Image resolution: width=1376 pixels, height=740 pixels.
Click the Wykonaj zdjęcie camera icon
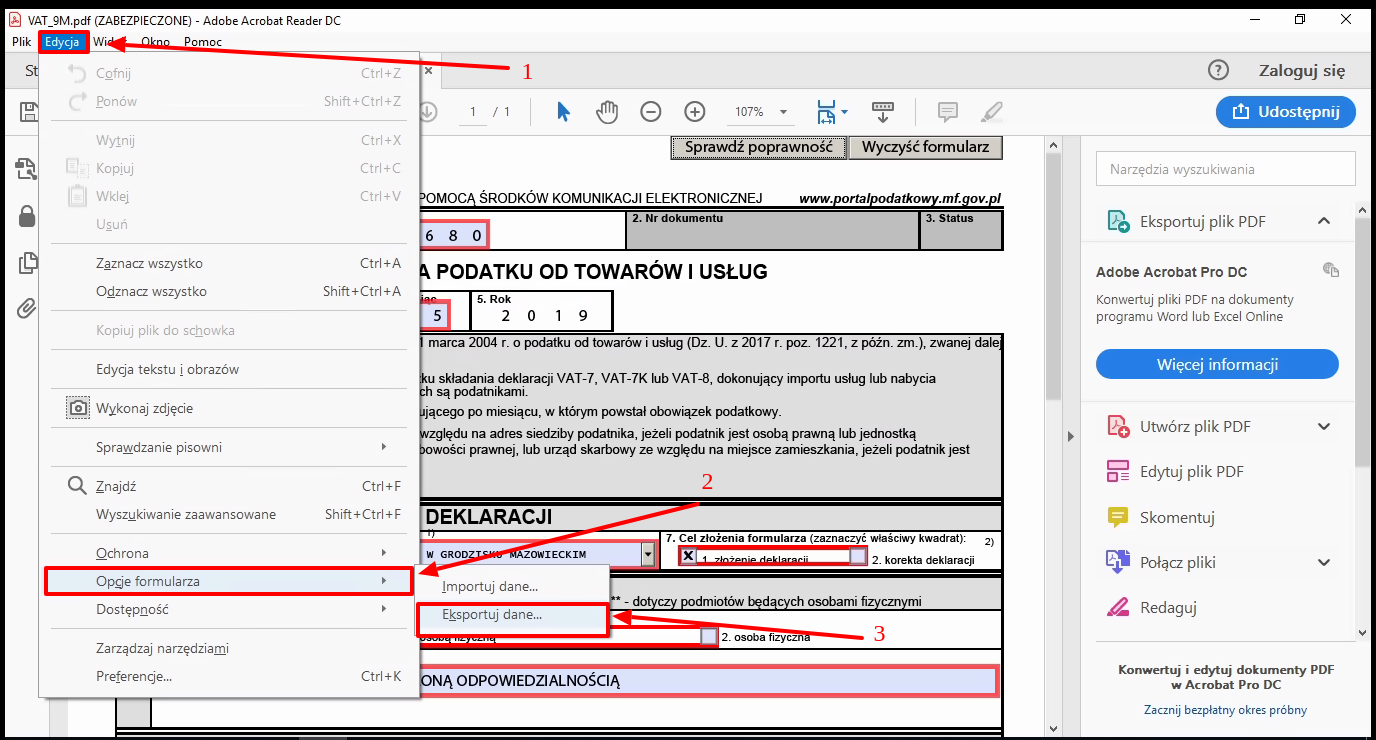77,408
